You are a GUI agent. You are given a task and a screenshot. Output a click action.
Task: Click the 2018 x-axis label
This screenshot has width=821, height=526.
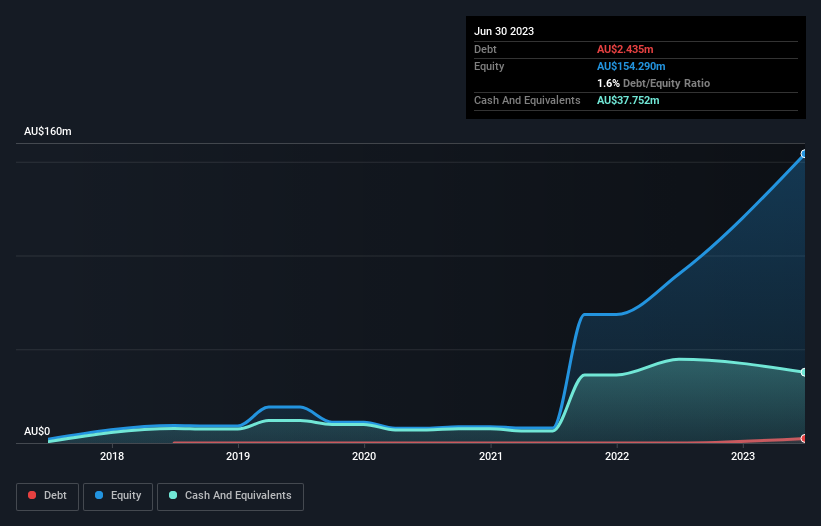(112, 456)
